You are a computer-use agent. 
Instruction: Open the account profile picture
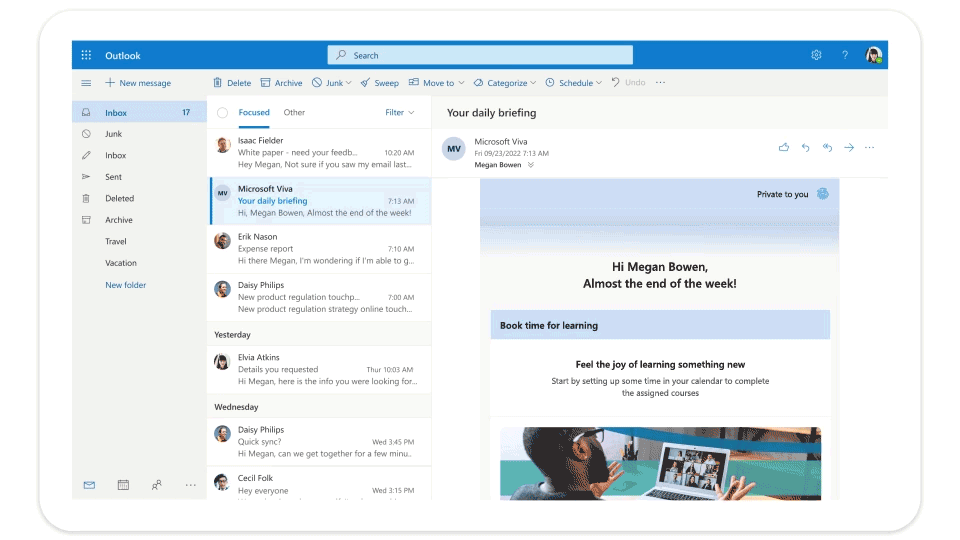[x=874, y=55]
